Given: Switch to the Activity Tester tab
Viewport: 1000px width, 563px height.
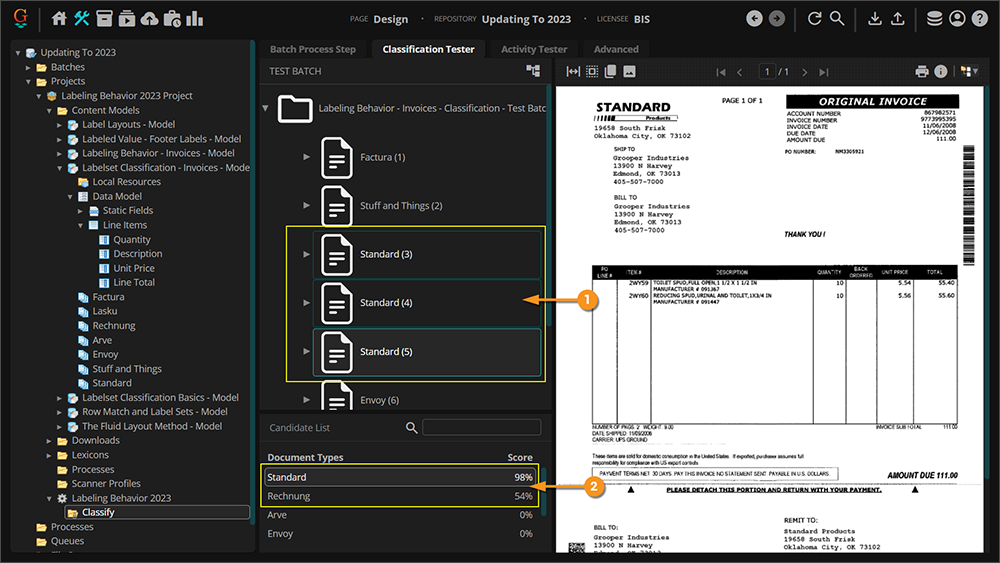Looking at the screenshot, I should click(x=533, y=49).
